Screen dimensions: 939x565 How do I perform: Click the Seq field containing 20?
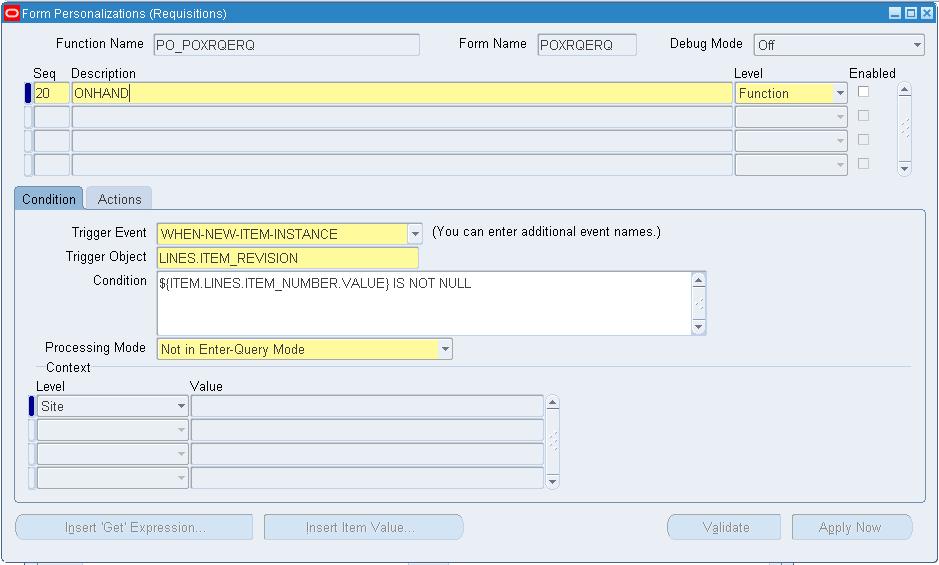(52, 93)
